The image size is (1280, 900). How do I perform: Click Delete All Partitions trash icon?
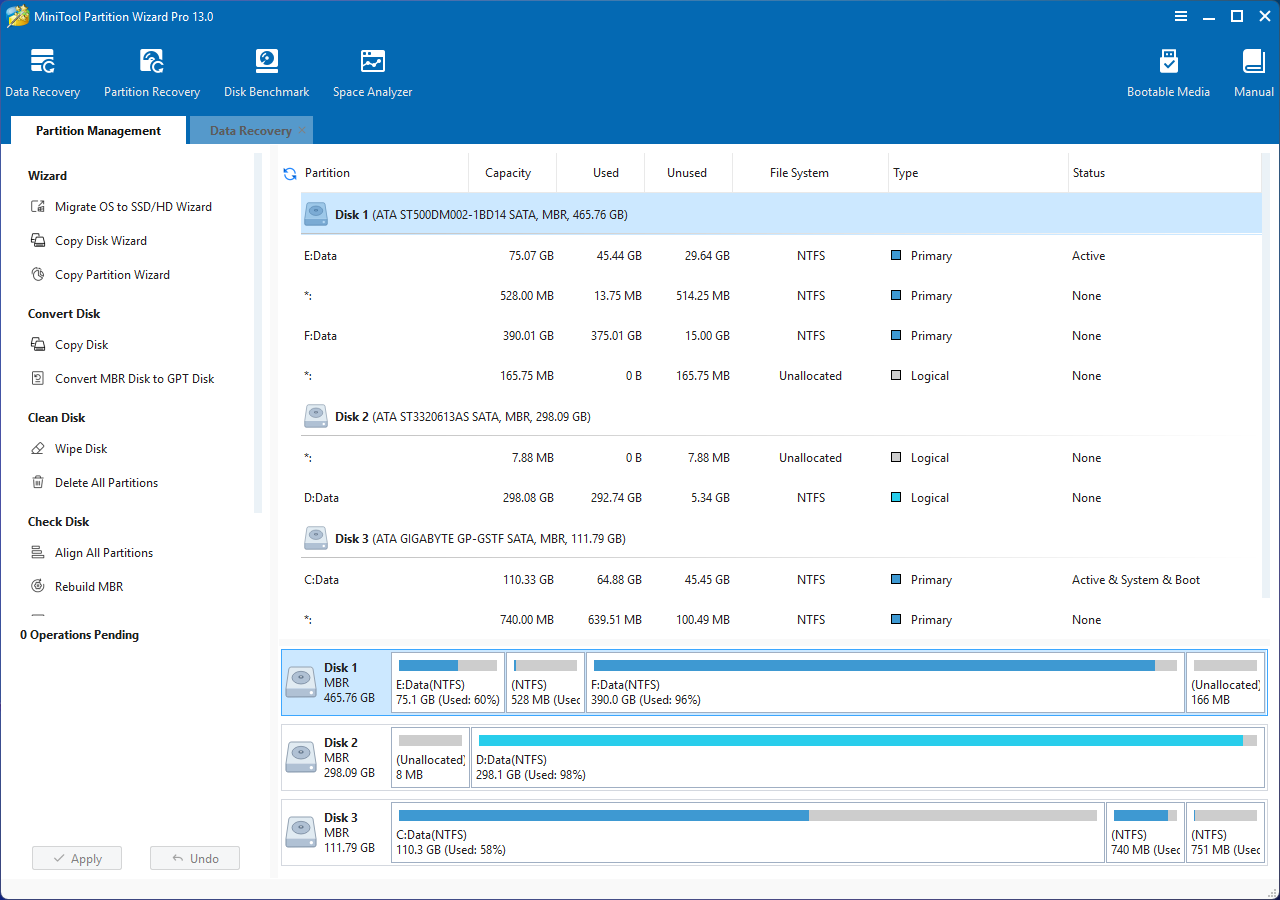tap(38, 483)
